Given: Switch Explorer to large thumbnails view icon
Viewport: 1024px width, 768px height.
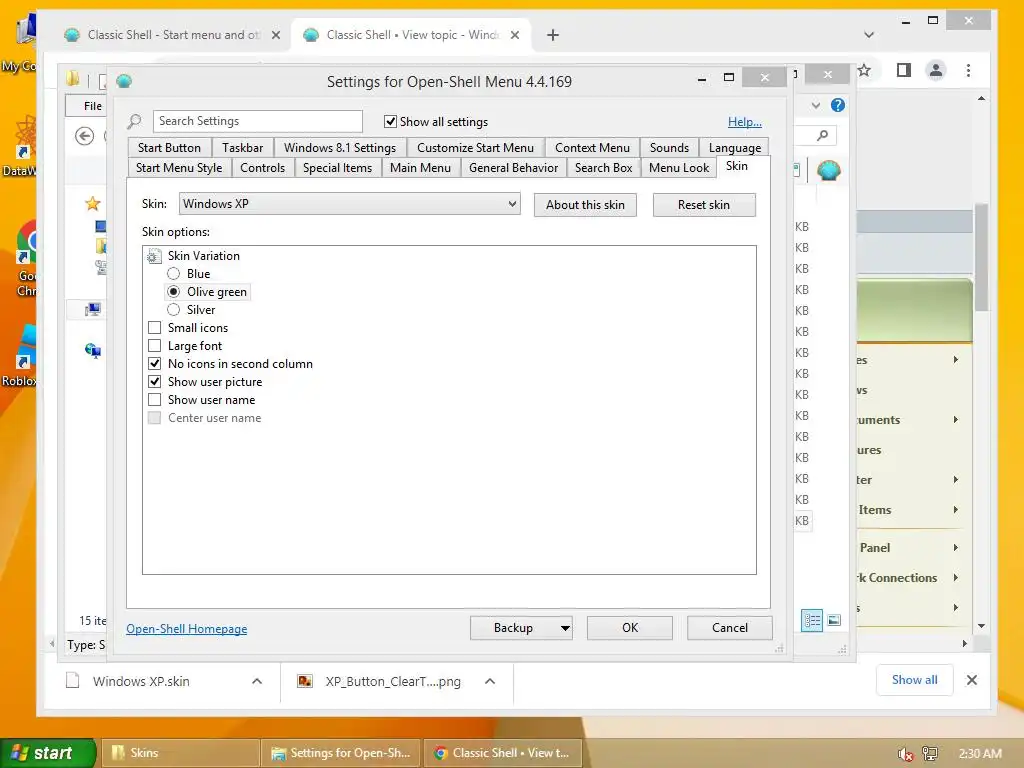Looking at the screenshot, I should (835, 620).
